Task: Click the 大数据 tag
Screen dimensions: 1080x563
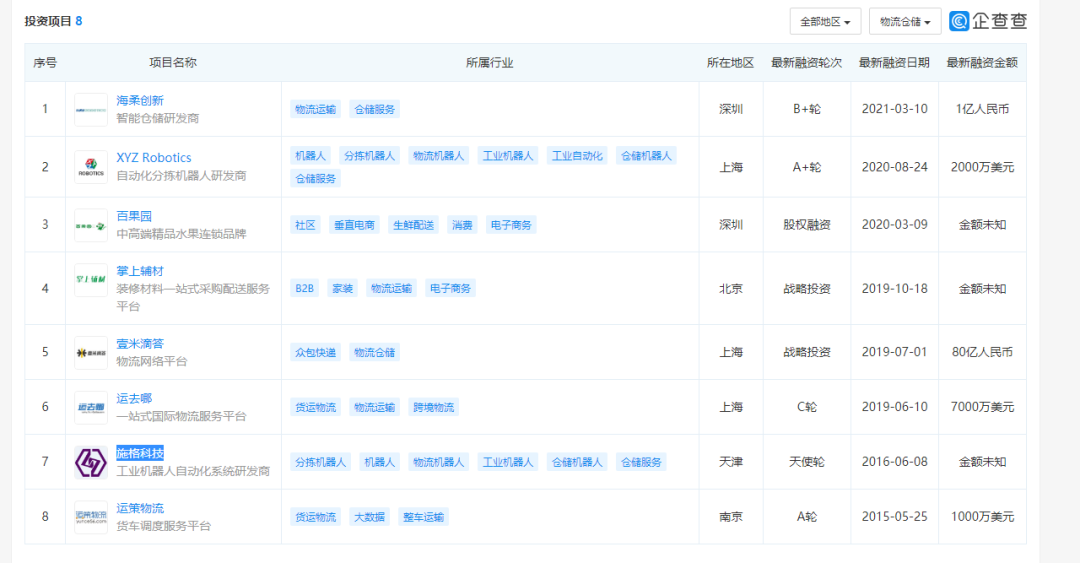Action: [x=369, y=517]
